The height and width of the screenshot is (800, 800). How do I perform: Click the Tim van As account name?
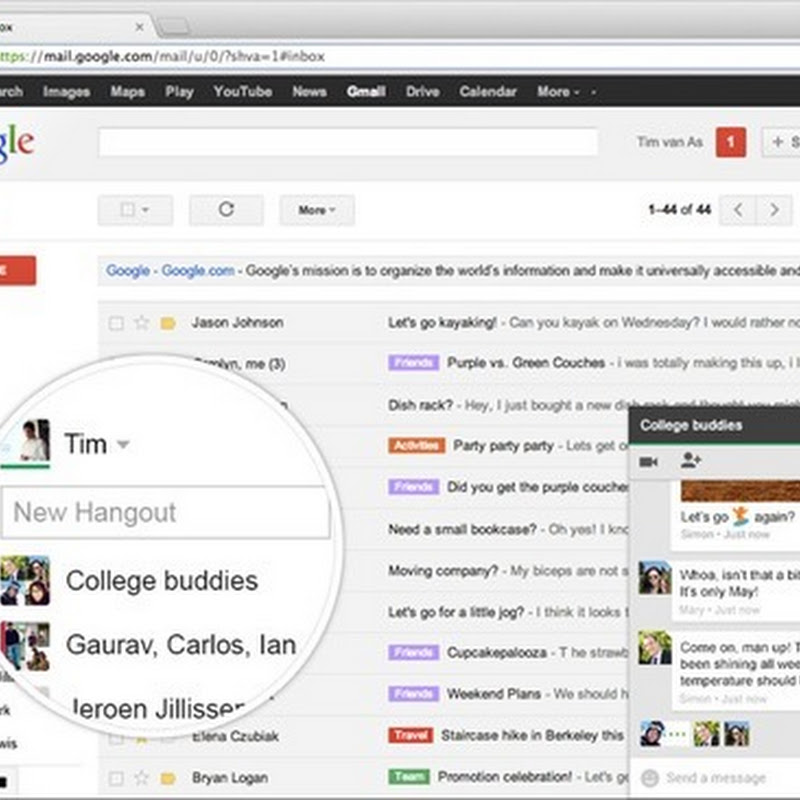tap(669, 142)
